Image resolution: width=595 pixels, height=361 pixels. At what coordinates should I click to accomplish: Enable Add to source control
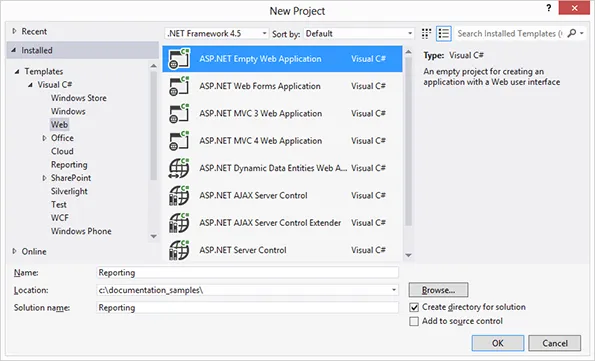414,322
